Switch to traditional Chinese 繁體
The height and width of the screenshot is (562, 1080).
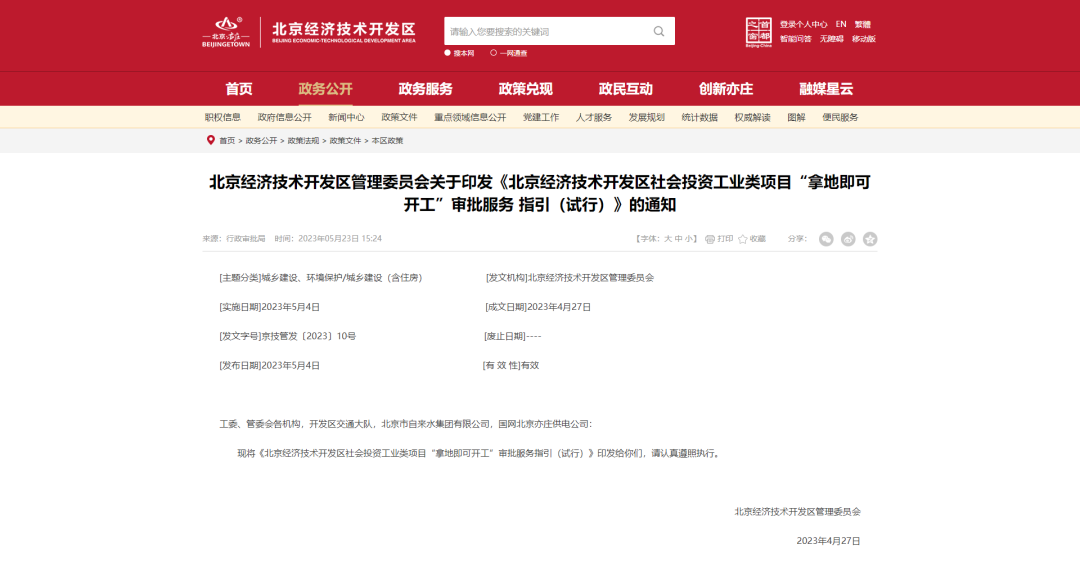click(862, 24)
